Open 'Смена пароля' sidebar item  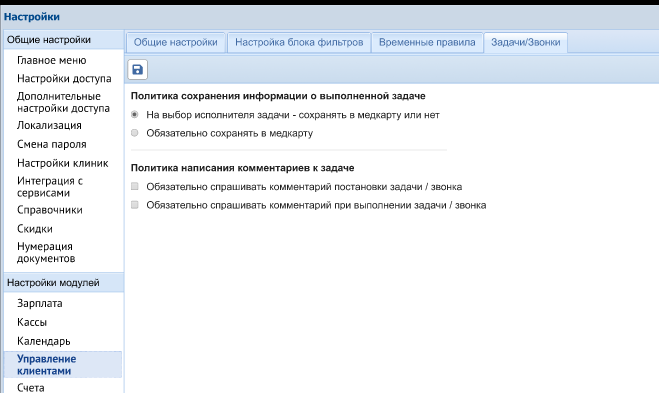point(52,144)
